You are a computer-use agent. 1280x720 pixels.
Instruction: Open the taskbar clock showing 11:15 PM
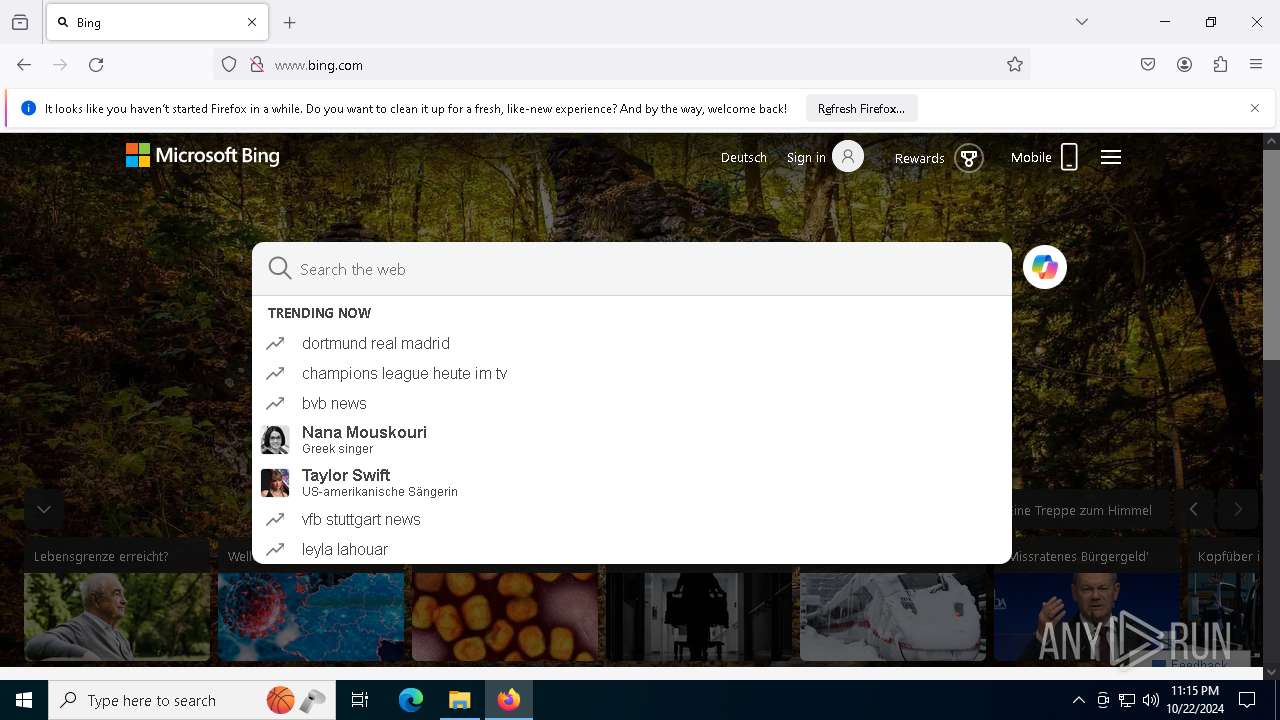point(1194,700)
